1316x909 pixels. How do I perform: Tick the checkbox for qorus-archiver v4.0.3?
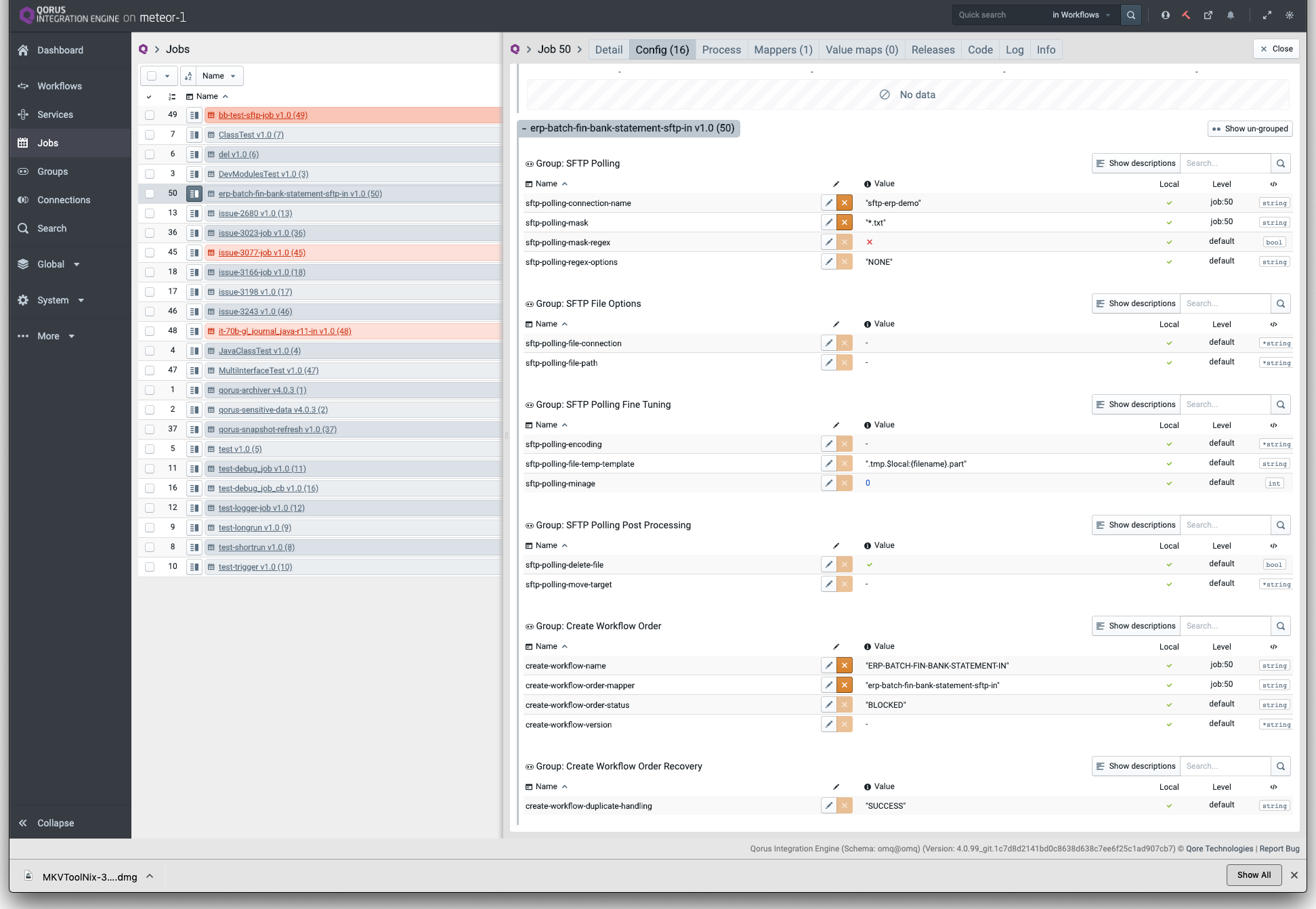coord(150,390)
